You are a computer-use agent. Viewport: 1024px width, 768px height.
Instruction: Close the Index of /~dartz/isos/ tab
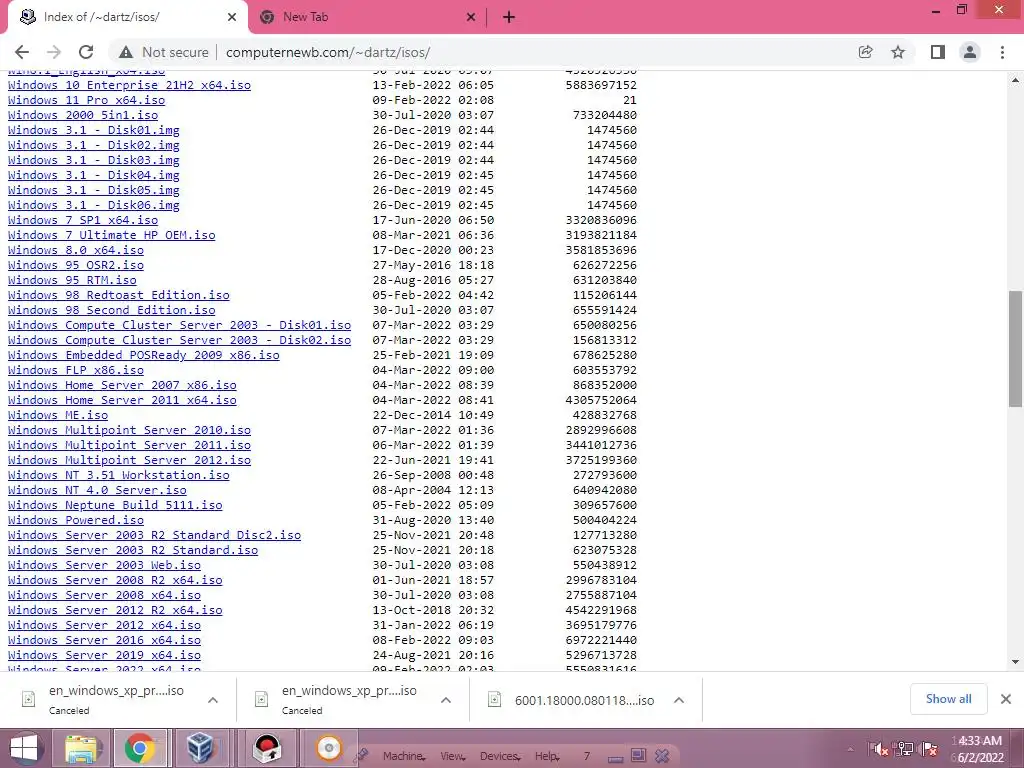tap(232, 18)
